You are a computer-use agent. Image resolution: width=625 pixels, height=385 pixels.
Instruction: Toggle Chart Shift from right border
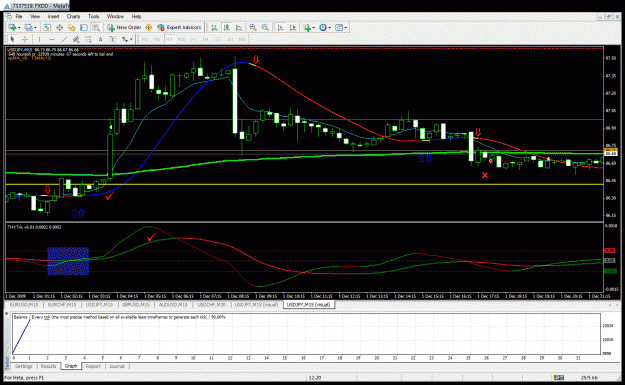pos(293,28)
